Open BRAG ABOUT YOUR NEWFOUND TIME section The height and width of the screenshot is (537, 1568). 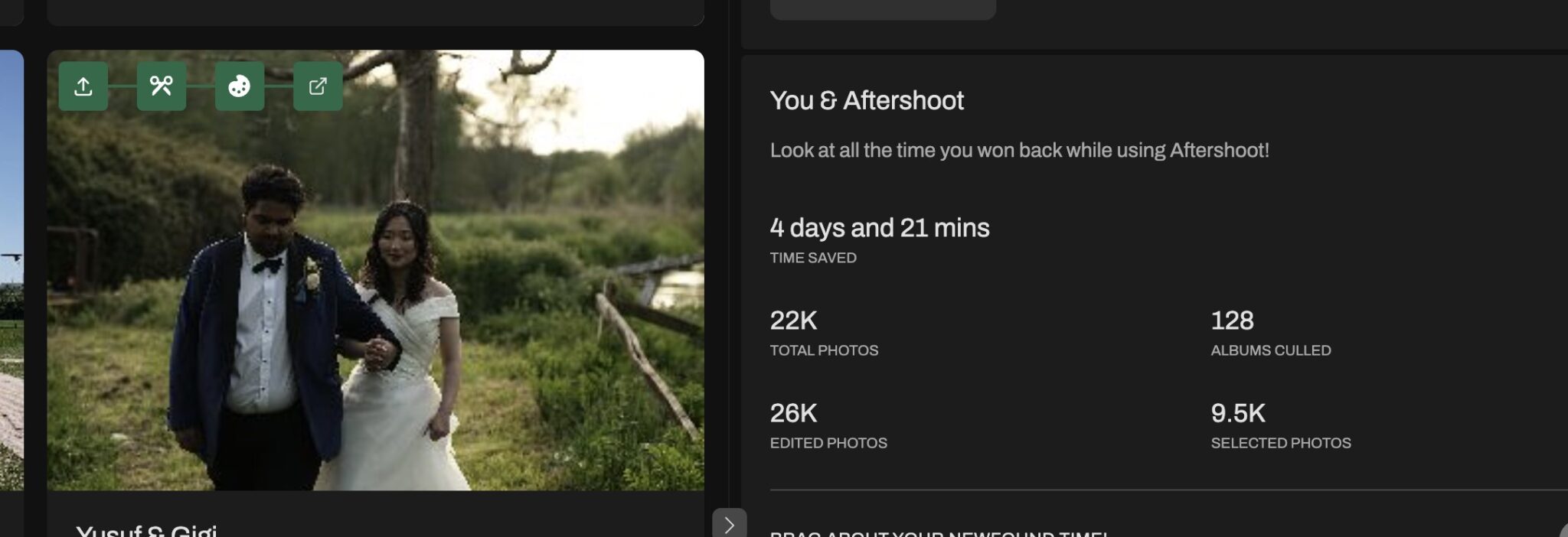936,533
